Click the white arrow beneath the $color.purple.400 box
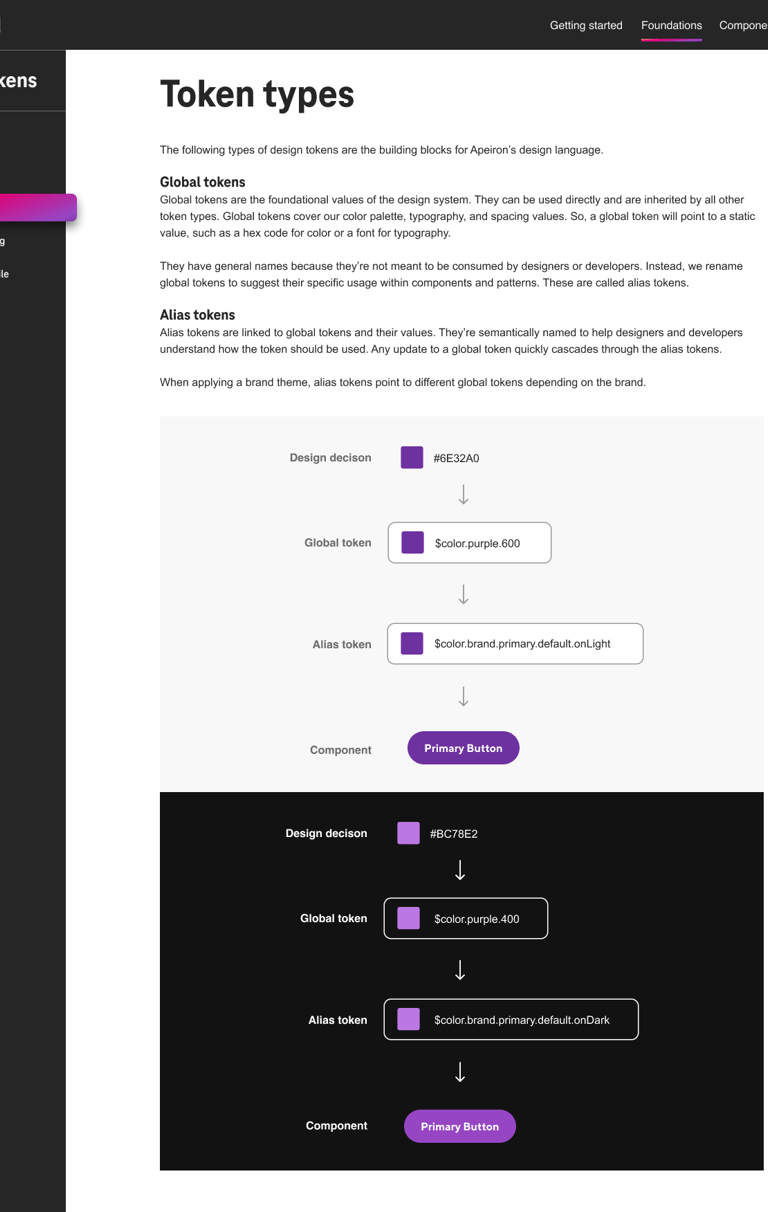This screenshot has height=1212, width=768. (460, 970)
